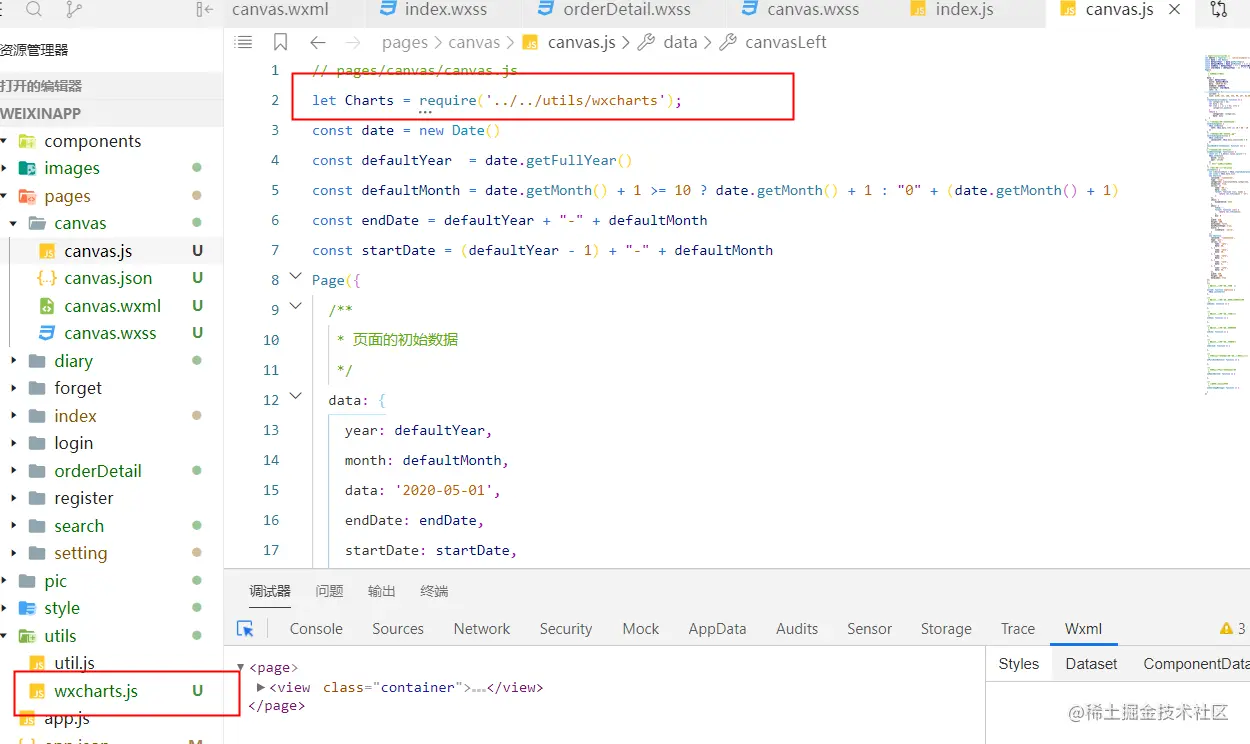This screenshot has height=744, width=1250.
Task: Select the 终端 panel tab
Action: [x=434, y=591]
